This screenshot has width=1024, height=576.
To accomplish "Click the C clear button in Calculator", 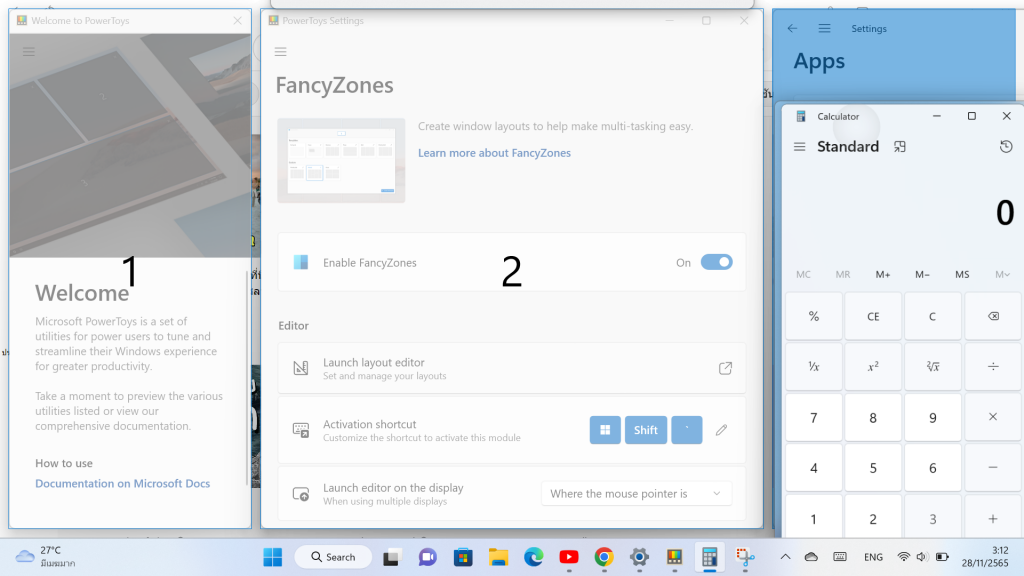I will [933, 316].
